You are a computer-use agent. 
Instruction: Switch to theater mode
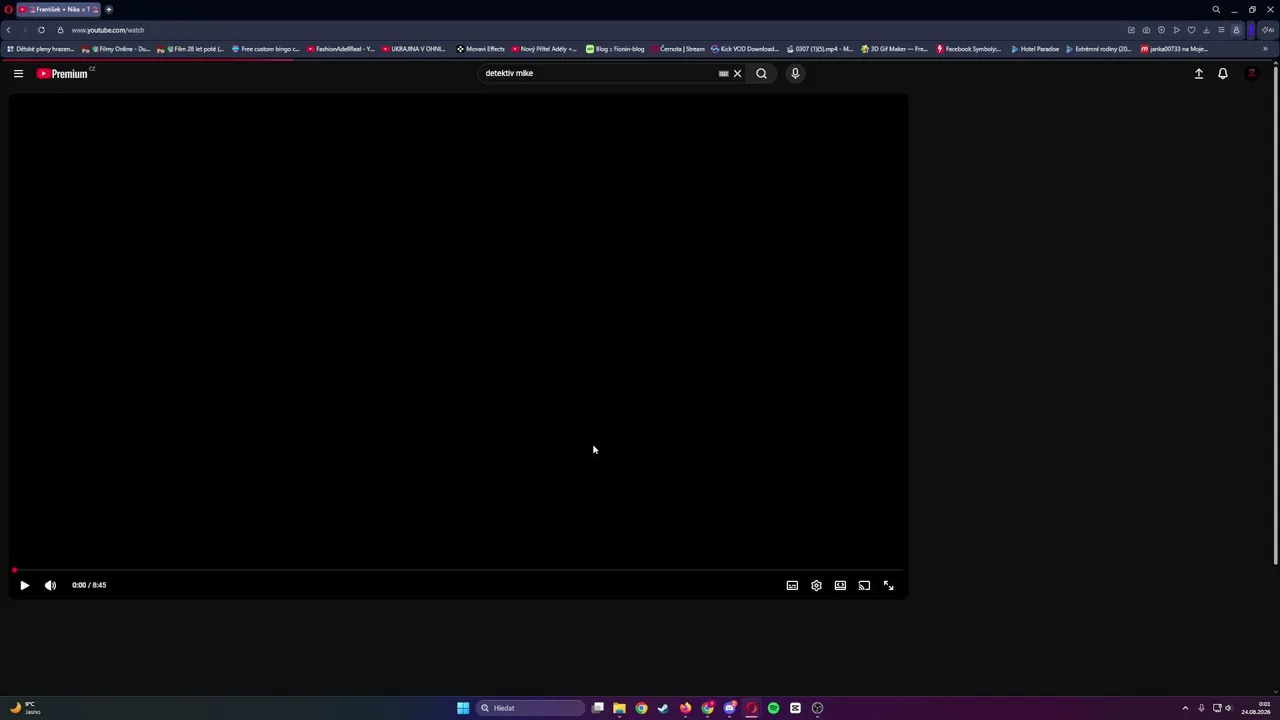pos(840,585)
